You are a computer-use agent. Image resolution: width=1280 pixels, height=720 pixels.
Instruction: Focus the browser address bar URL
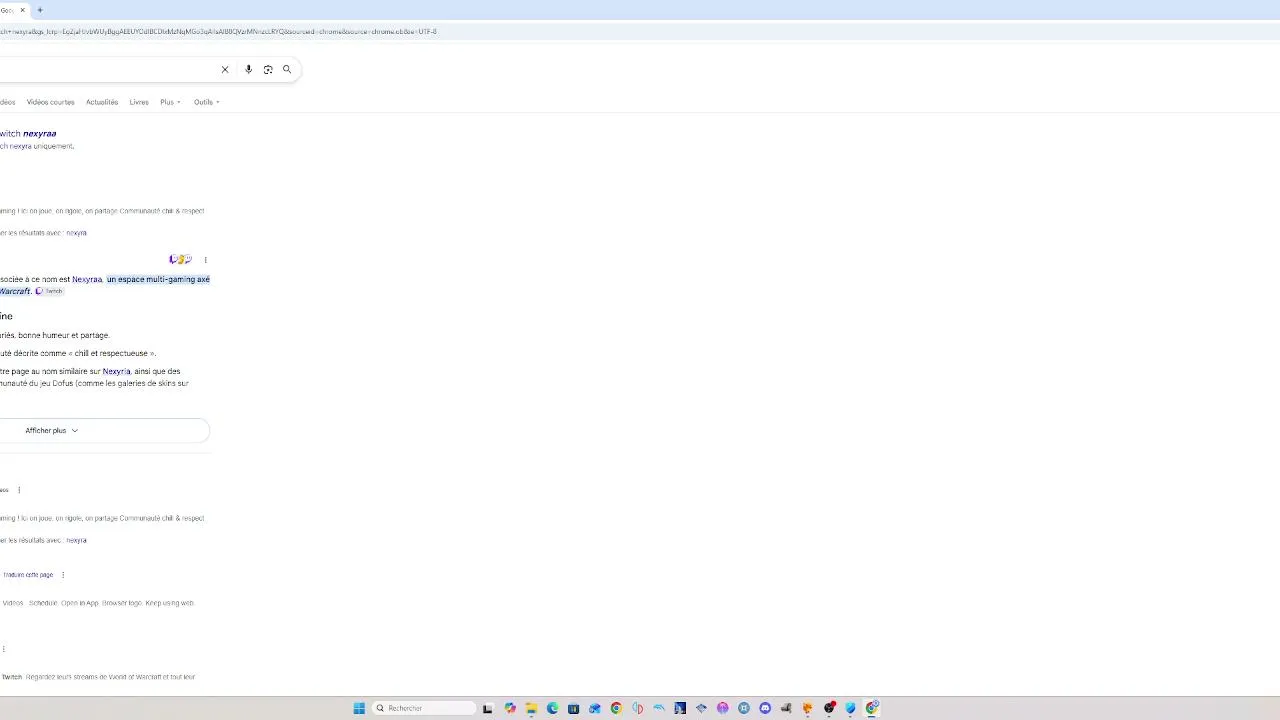coord(218,31)
